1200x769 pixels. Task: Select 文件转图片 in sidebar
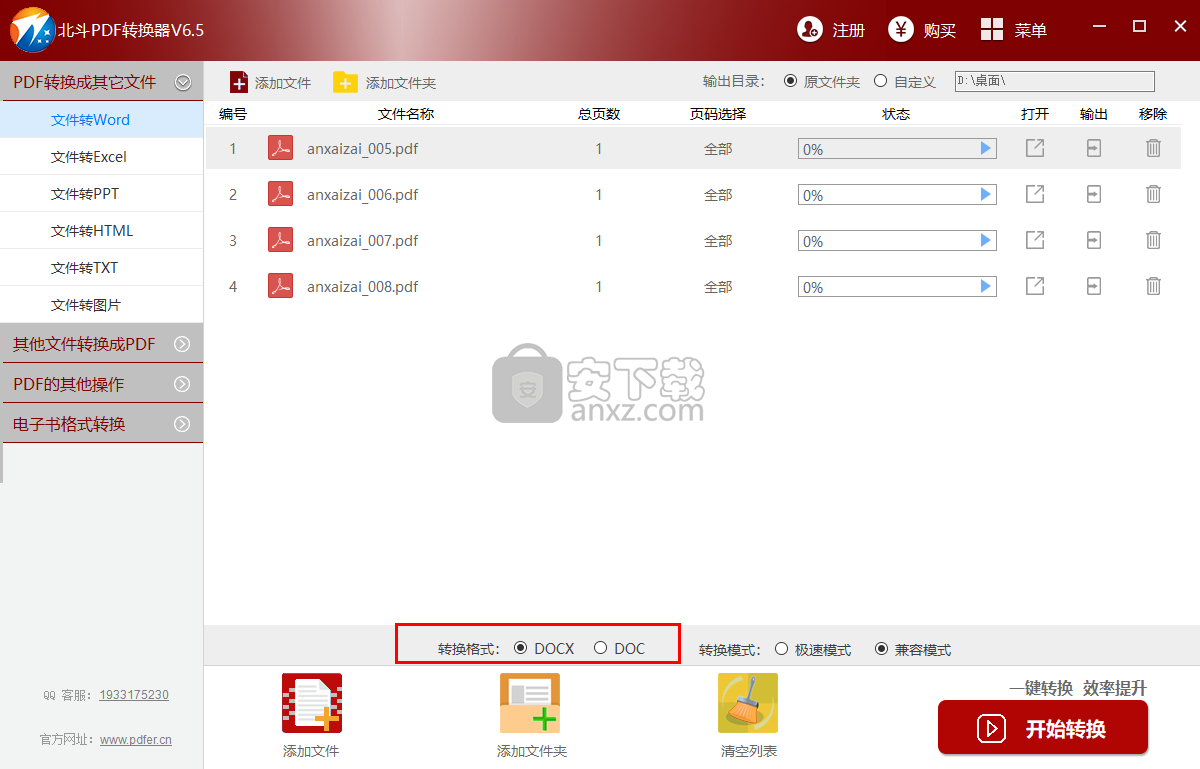[101, 305]
